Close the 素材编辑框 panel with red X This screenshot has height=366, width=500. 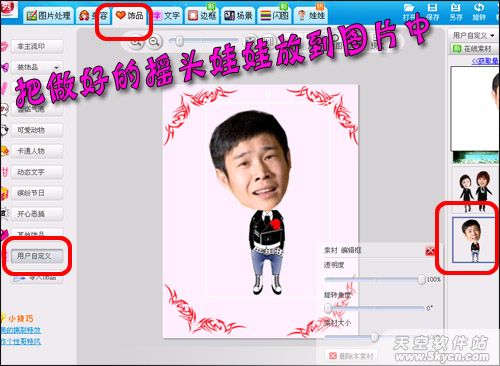tap(430, 251)
